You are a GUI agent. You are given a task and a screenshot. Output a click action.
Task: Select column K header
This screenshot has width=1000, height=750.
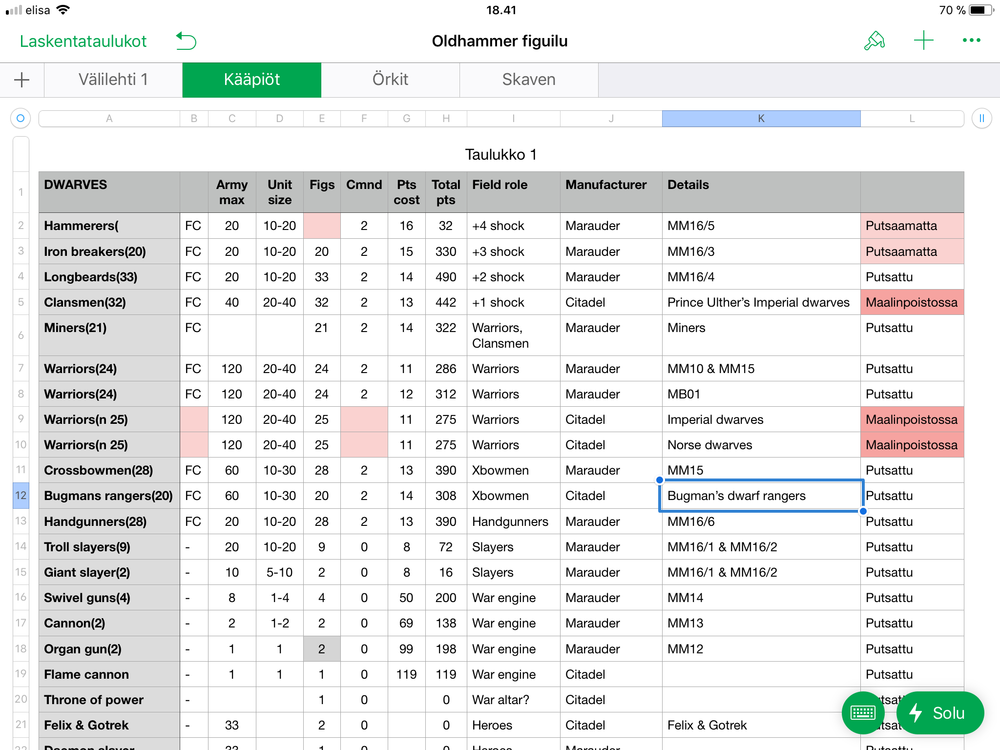pyautogui.click(x=761, y=119)
